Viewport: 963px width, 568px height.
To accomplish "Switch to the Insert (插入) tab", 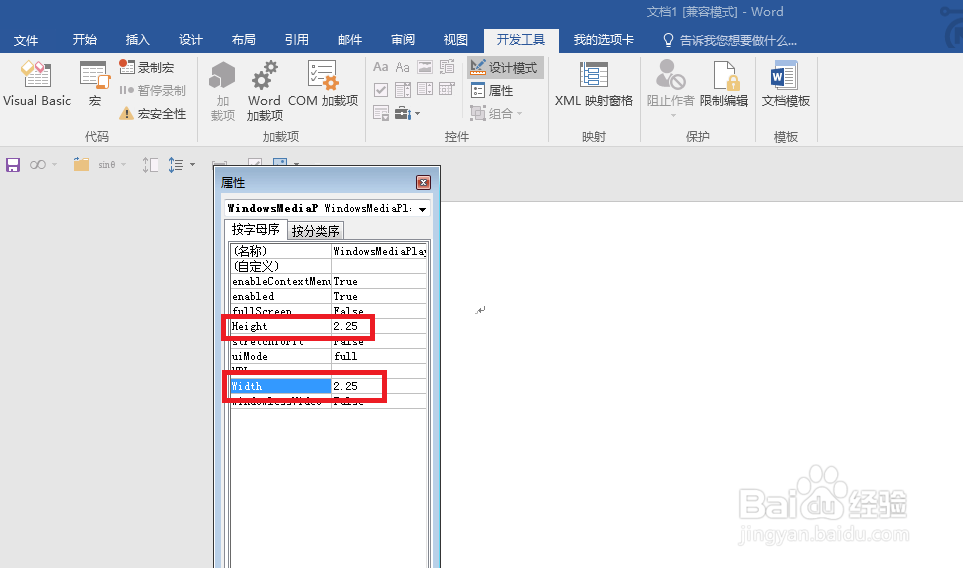I will (138, 40).
